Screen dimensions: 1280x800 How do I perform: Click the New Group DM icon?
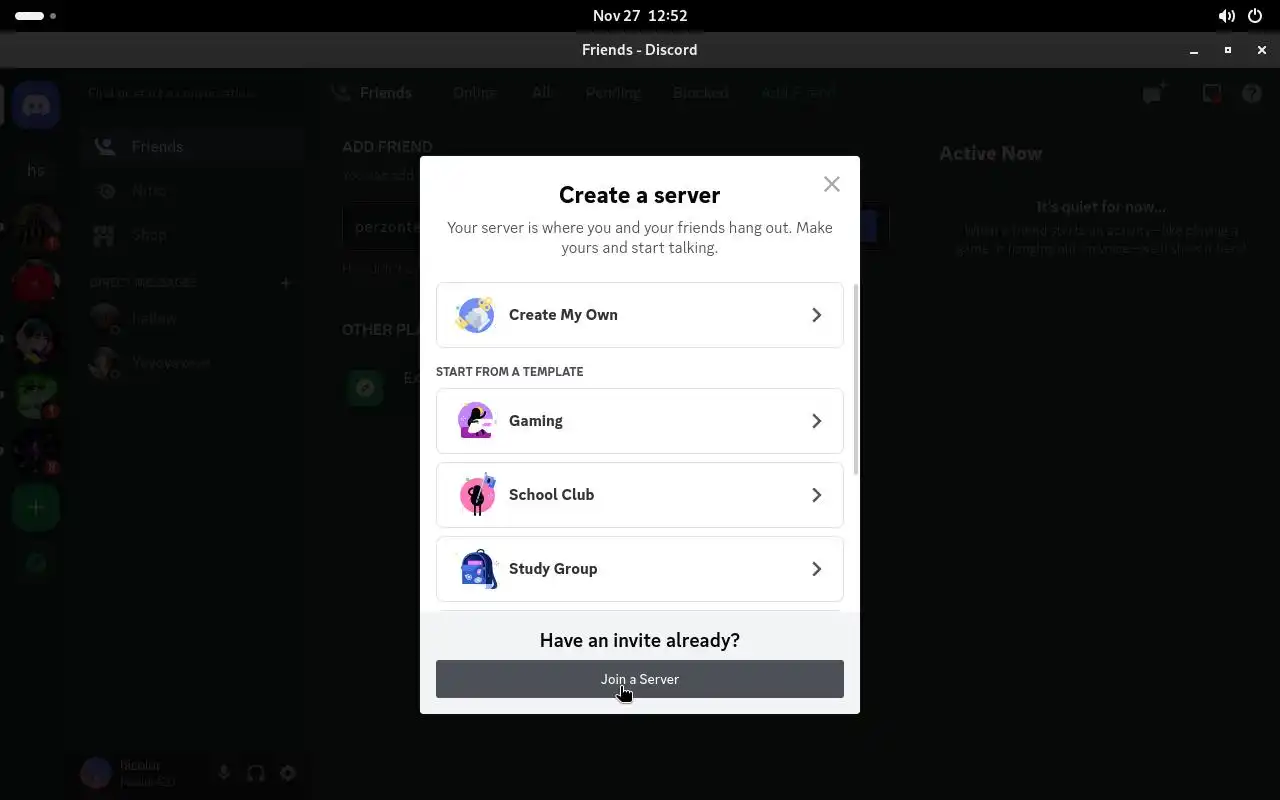pyautogui.click(x=1153, y=93)
